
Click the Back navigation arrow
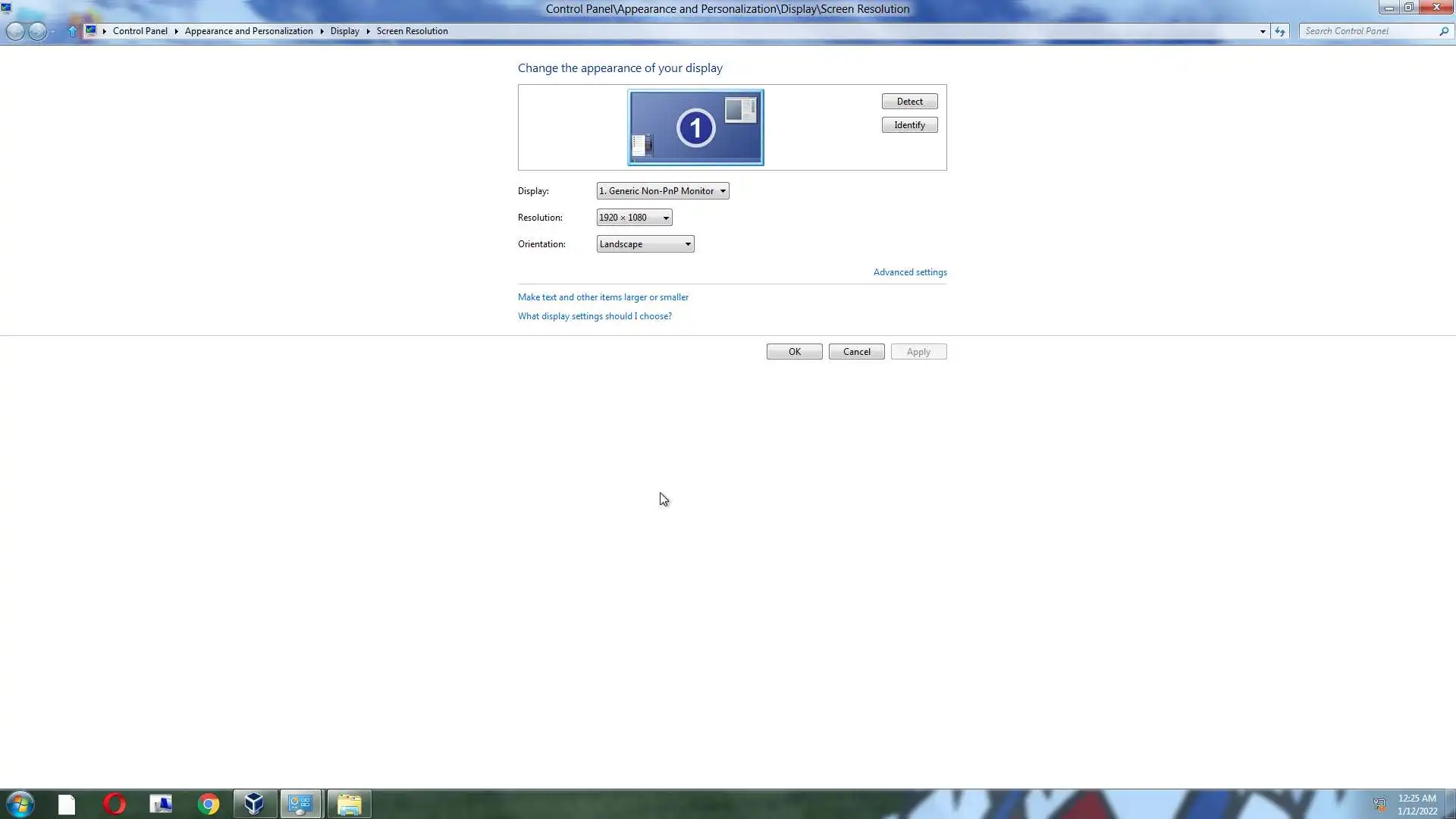click(x=15, y=31)
